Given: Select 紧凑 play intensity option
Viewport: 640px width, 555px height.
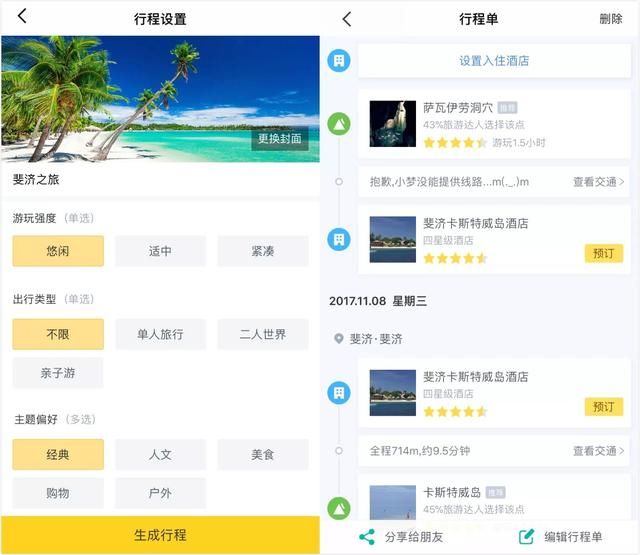Looking at the screenshot, I should click(263, 251).
